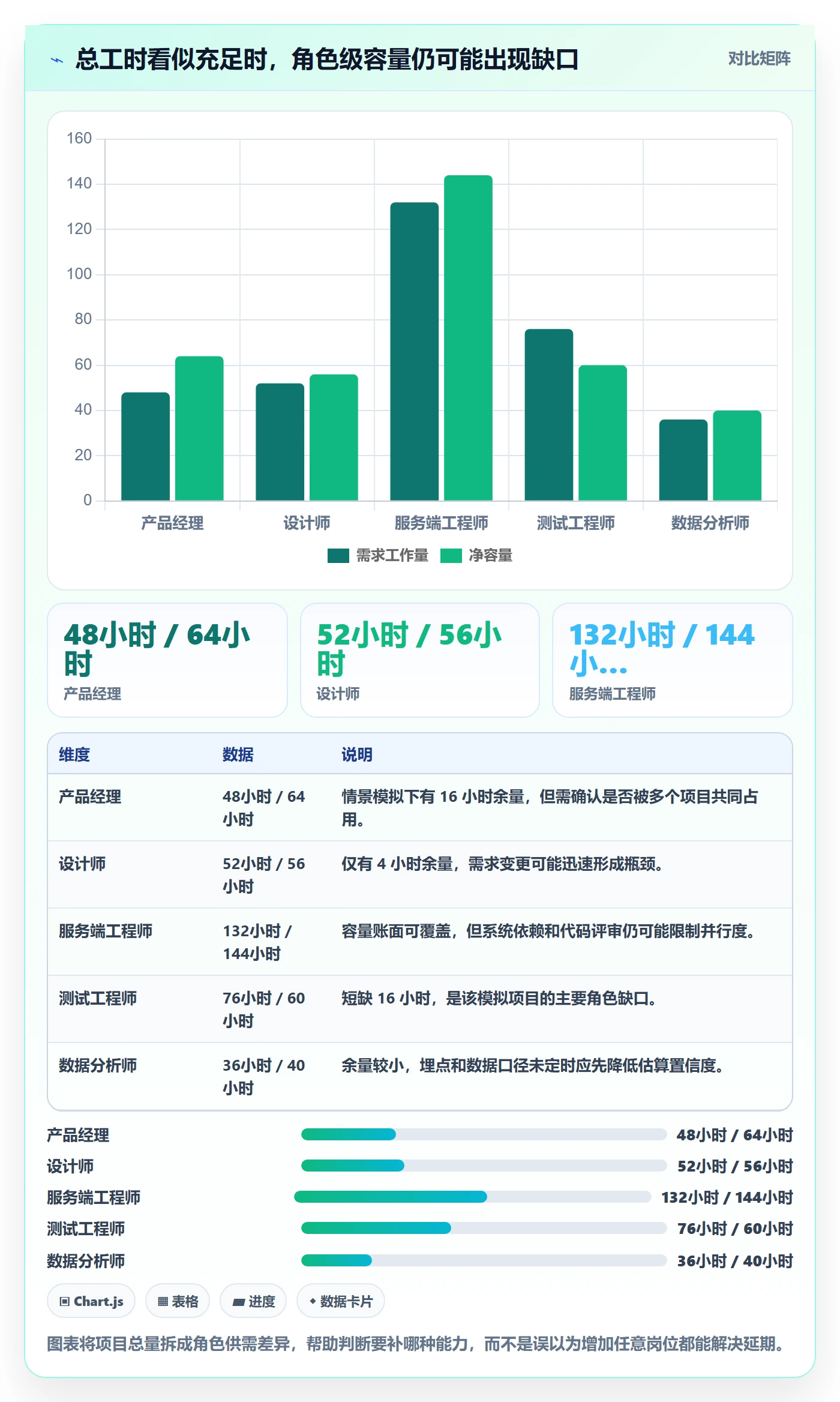Click 产品经理 净容量 bar in chart
This screenshot has width=840, height=1402.
199,429
